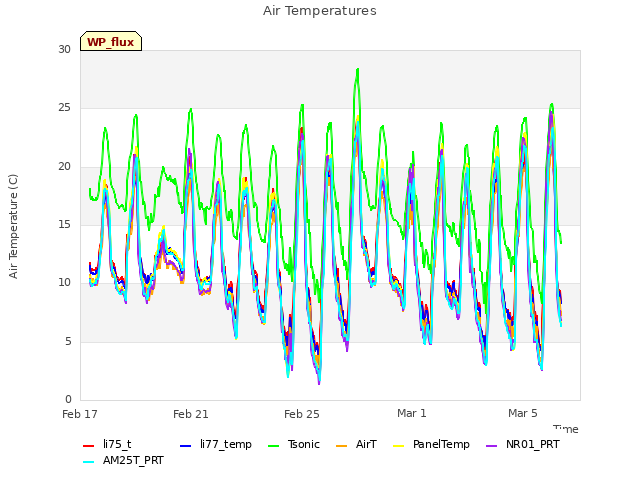Click the green Tsonic legend swatch
640x480 pixels.
pos(273,446)
